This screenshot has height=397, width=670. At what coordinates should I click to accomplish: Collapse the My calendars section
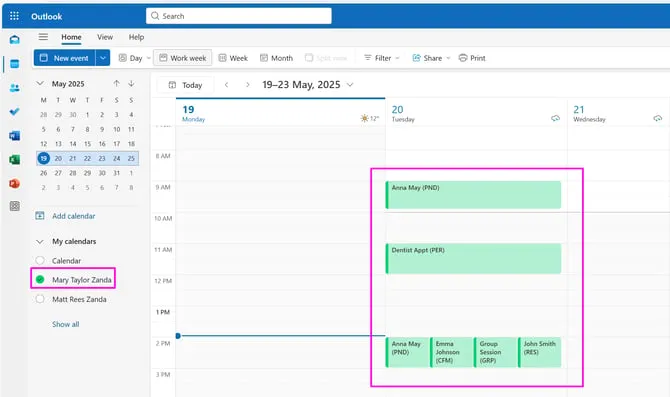[40, 241]
